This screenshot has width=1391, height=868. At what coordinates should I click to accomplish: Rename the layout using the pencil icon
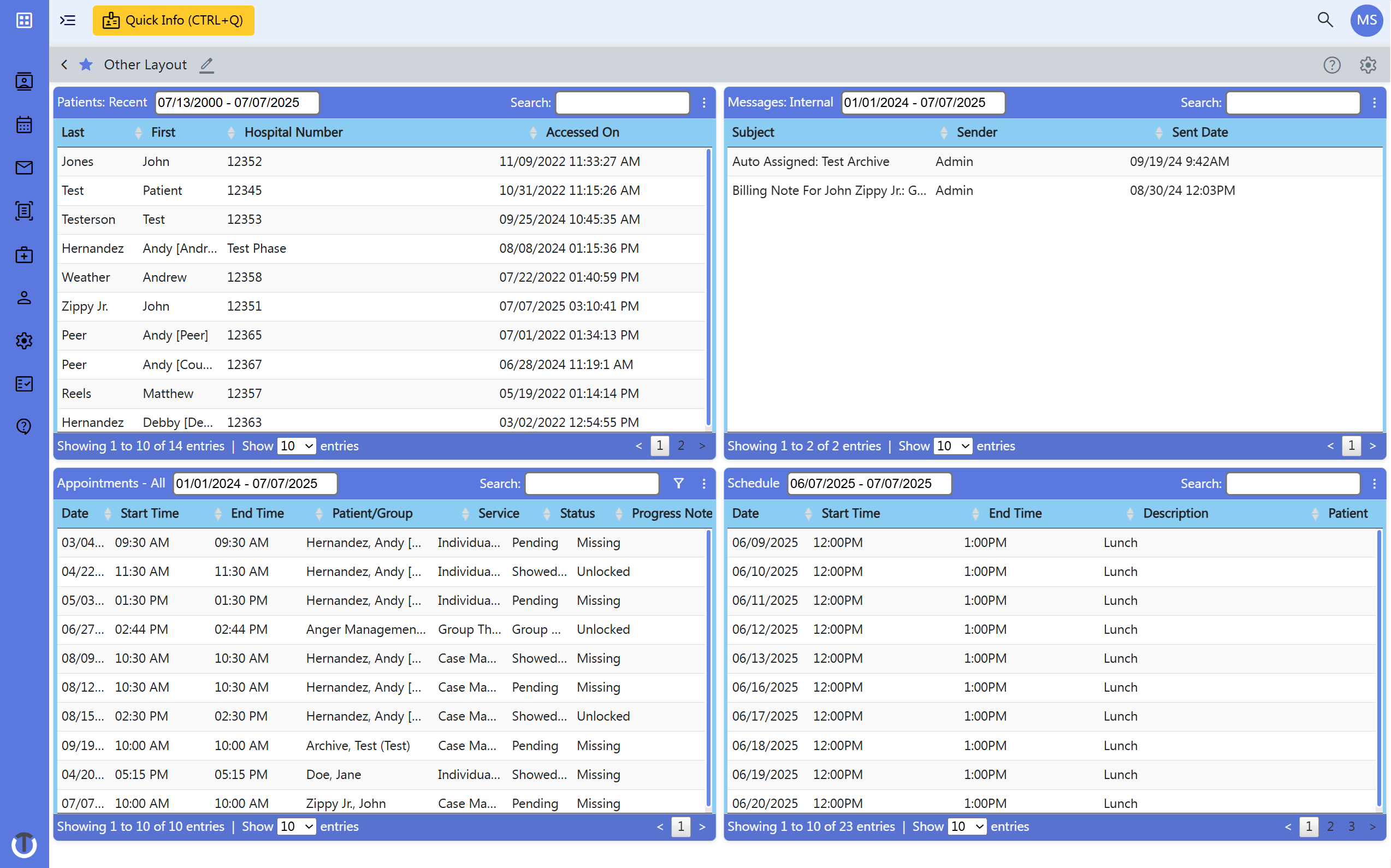[207, 65]
